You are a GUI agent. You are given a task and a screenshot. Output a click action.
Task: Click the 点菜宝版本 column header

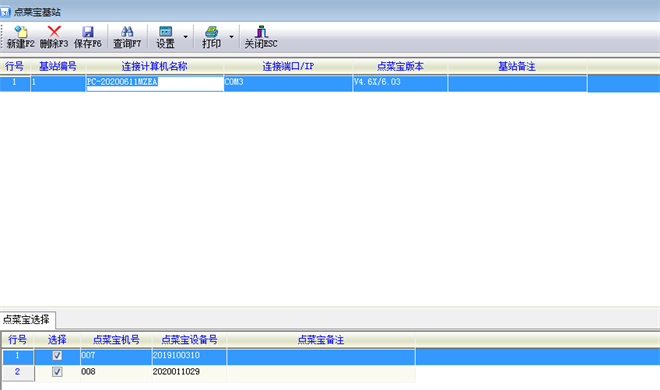click(400, 66)
